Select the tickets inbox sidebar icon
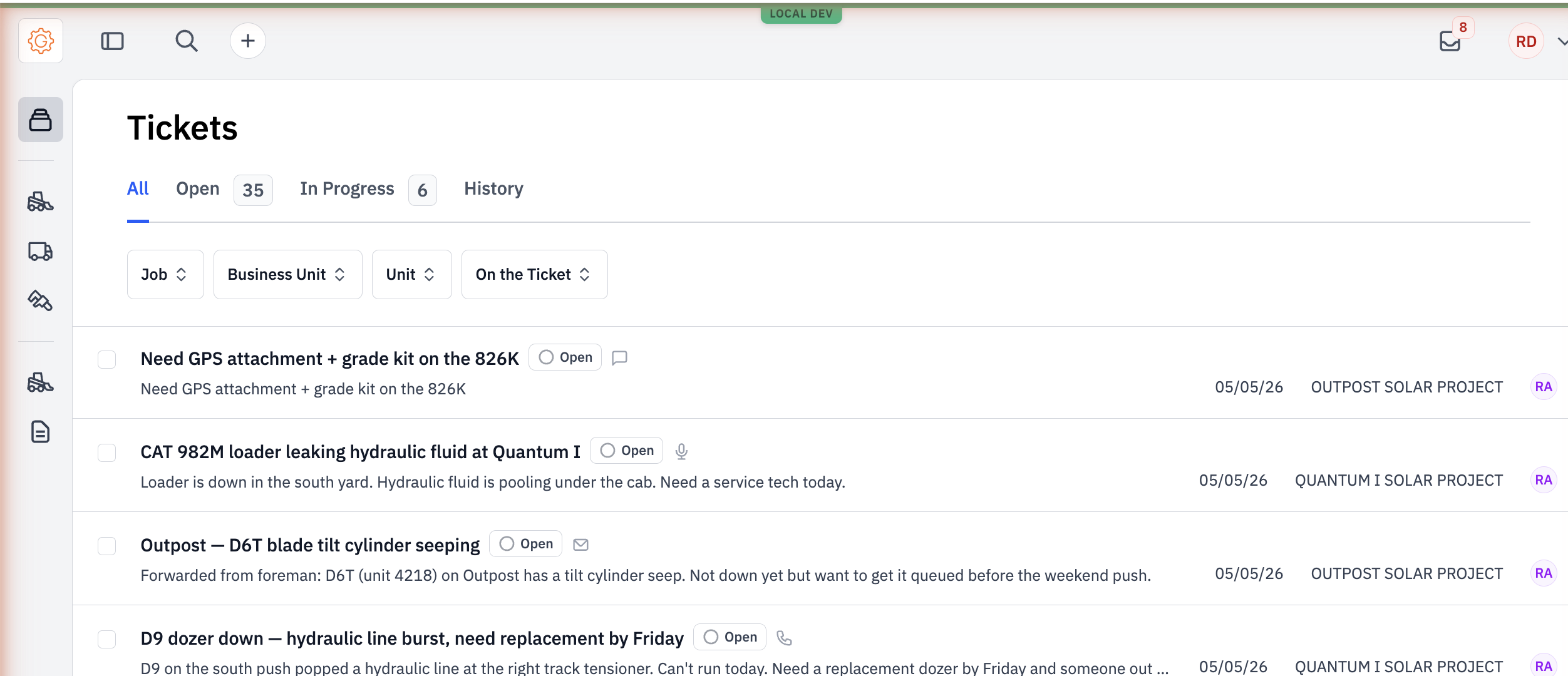 pos(41,120)
